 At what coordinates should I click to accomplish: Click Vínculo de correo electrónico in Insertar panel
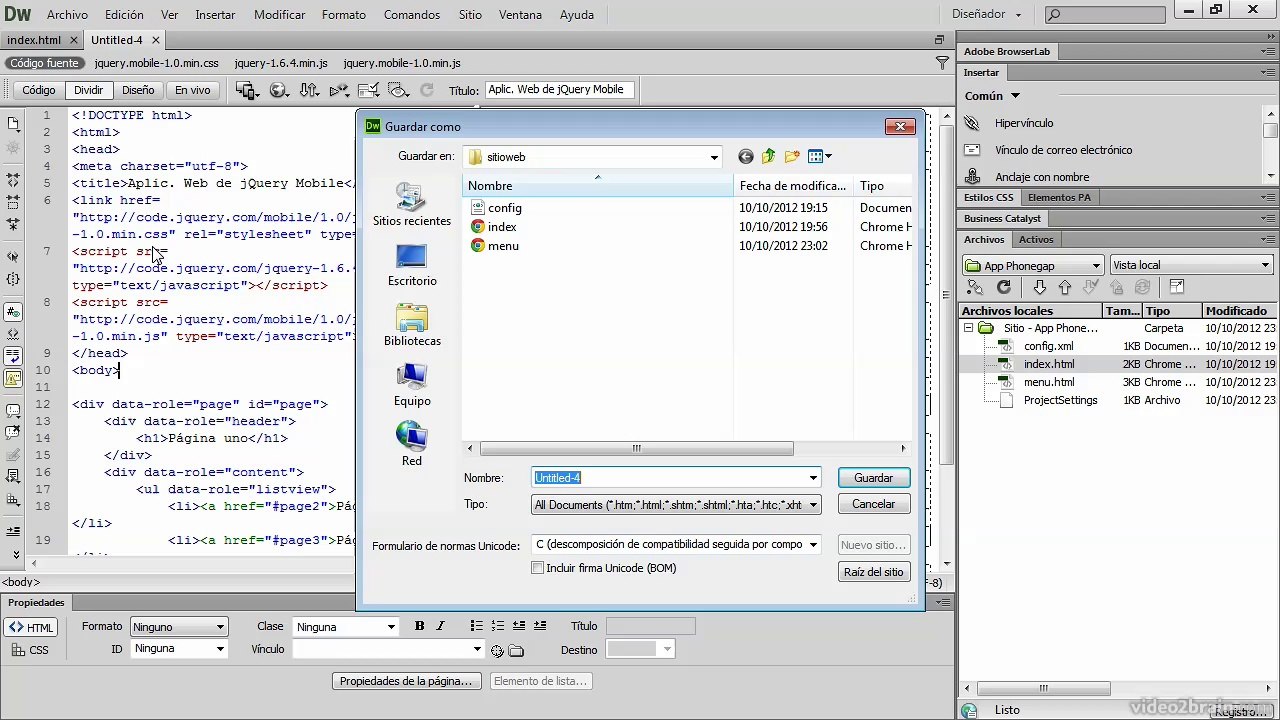point(1063,150)
